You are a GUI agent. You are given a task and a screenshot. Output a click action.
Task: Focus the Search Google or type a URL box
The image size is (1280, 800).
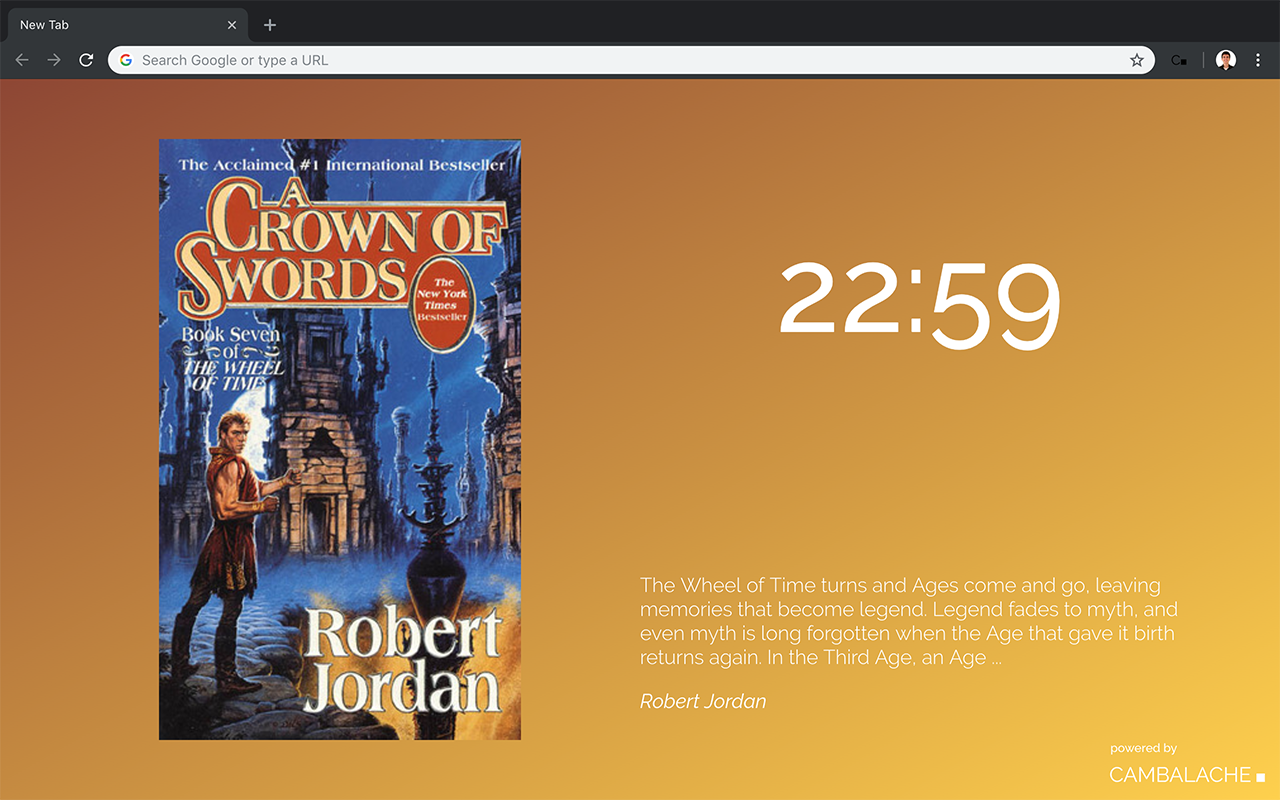630,60
